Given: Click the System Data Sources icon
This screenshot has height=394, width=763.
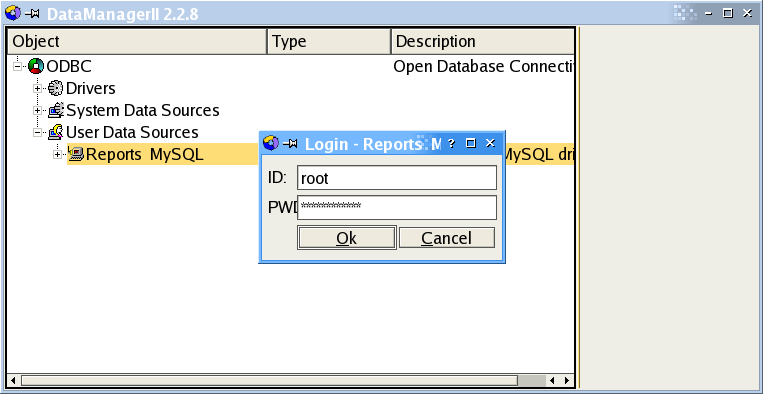Looking at the screenshot, I should point(56,110).
